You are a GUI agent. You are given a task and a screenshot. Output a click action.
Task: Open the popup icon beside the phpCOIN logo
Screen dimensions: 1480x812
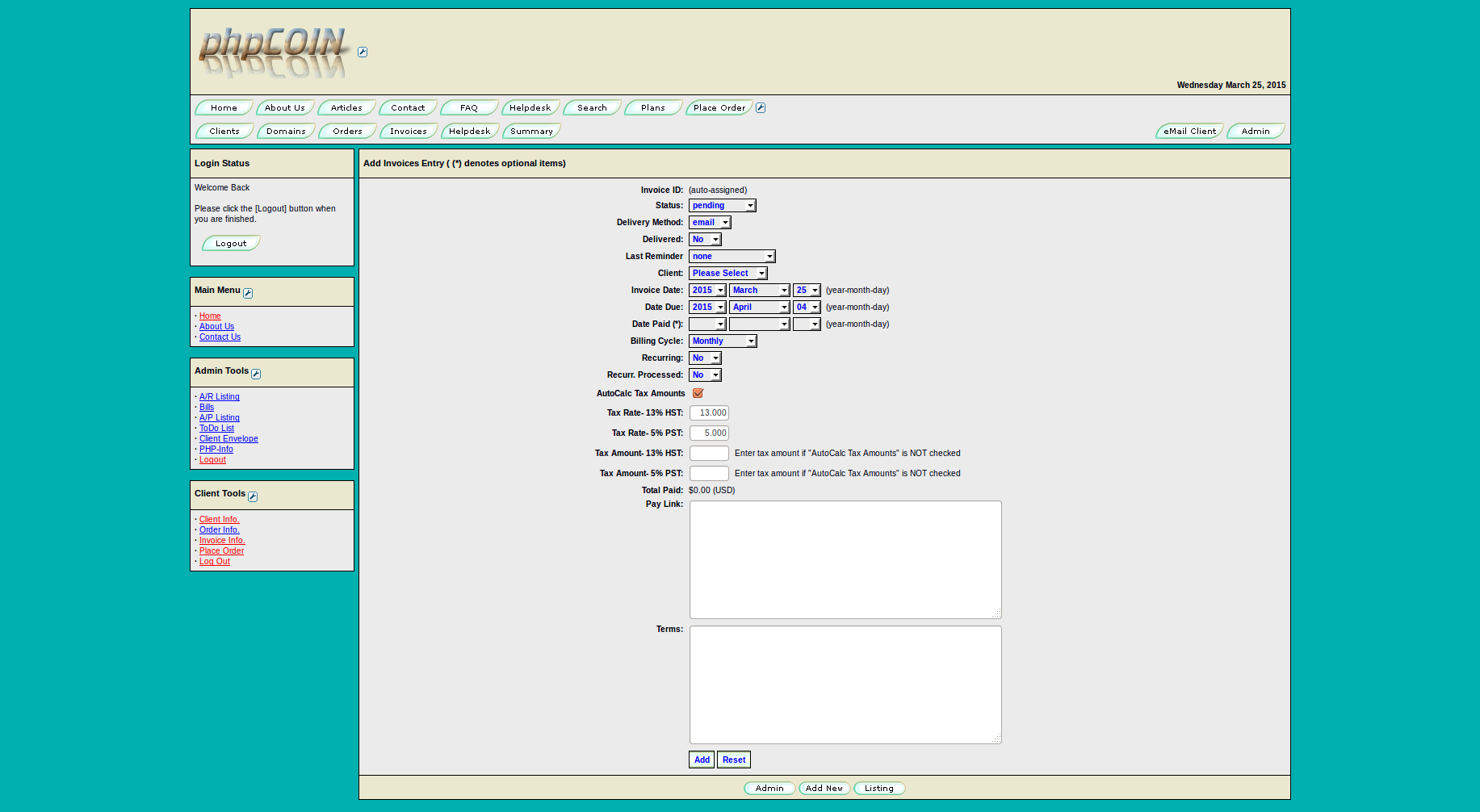pyautogui.click(x=363, y=51)
